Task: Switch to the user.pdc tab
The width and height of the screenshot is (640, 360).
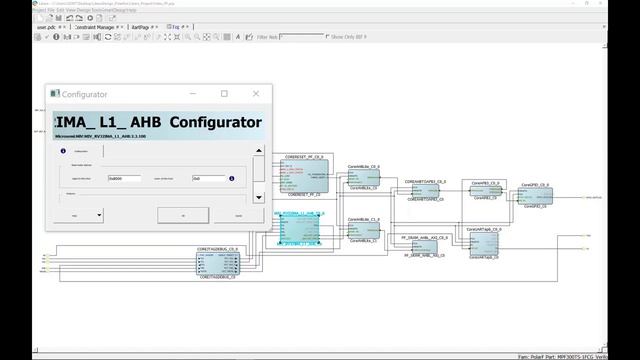Action: tap(46, 27)
